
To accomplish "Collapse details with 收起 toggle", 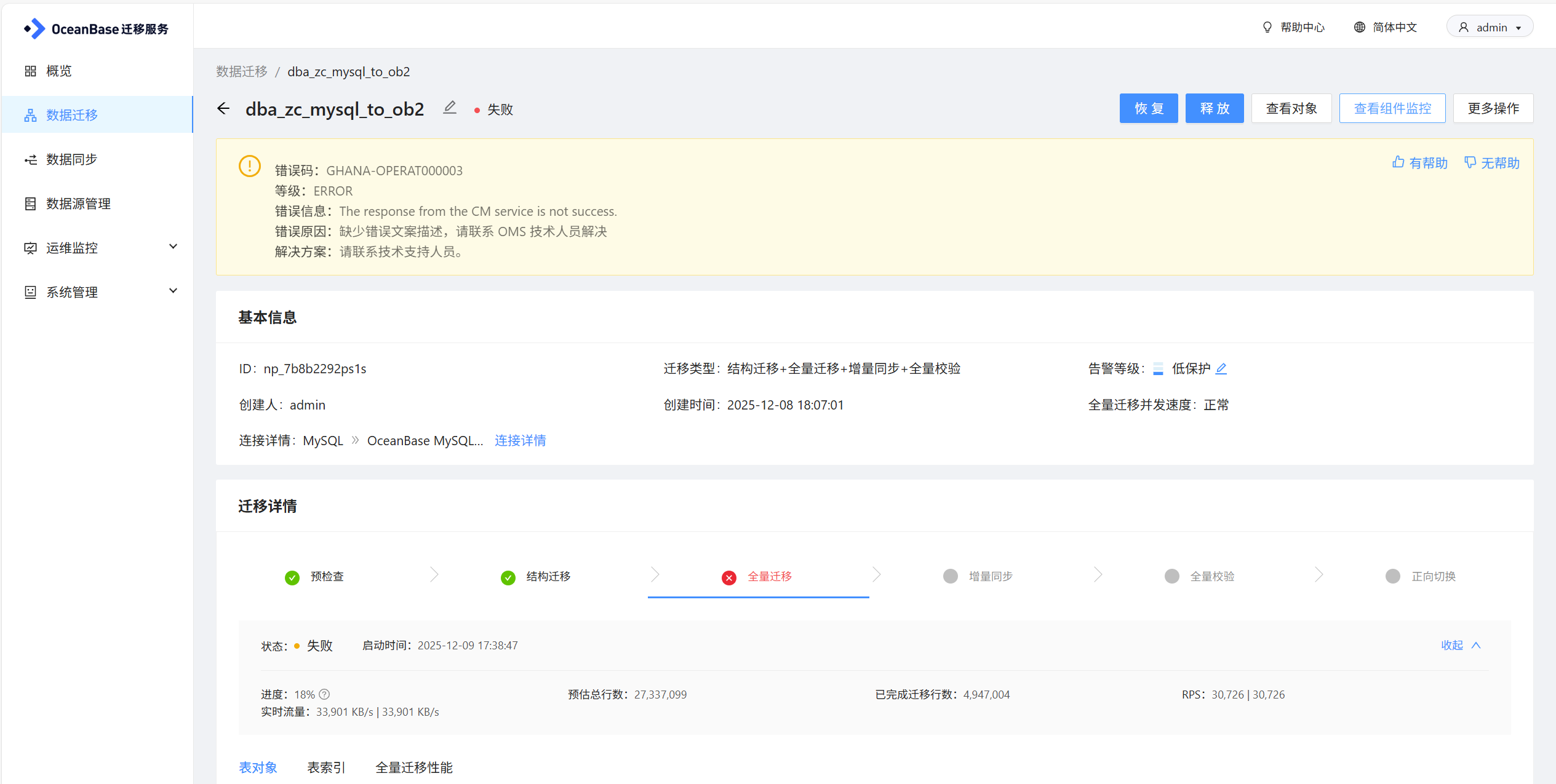I will tap(1460, 645).
